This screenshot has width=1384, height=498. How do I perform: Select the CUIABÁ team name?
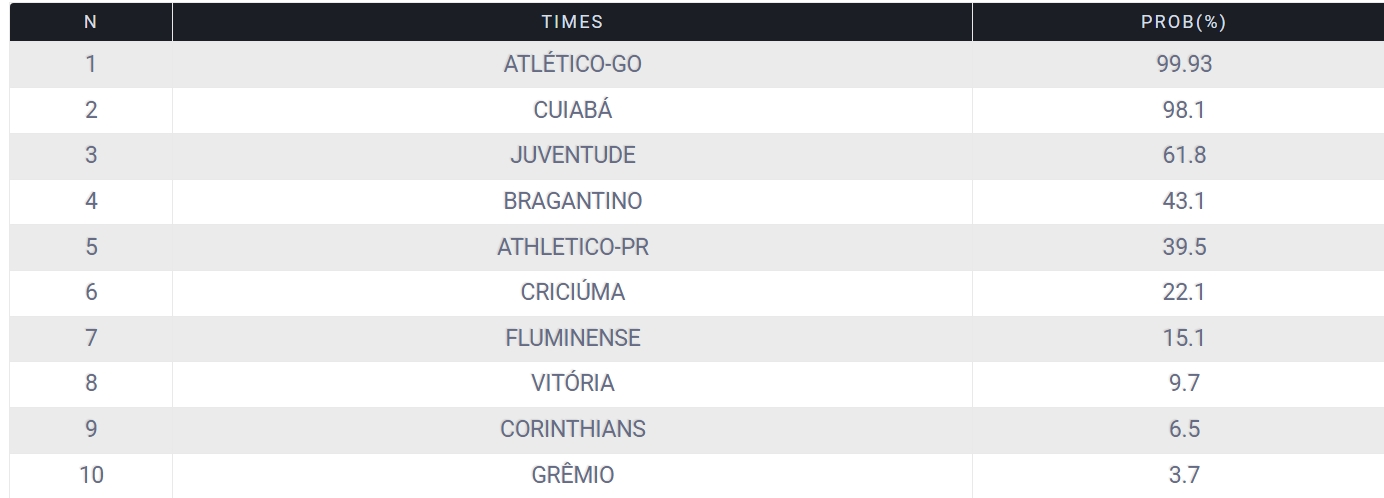572,110
